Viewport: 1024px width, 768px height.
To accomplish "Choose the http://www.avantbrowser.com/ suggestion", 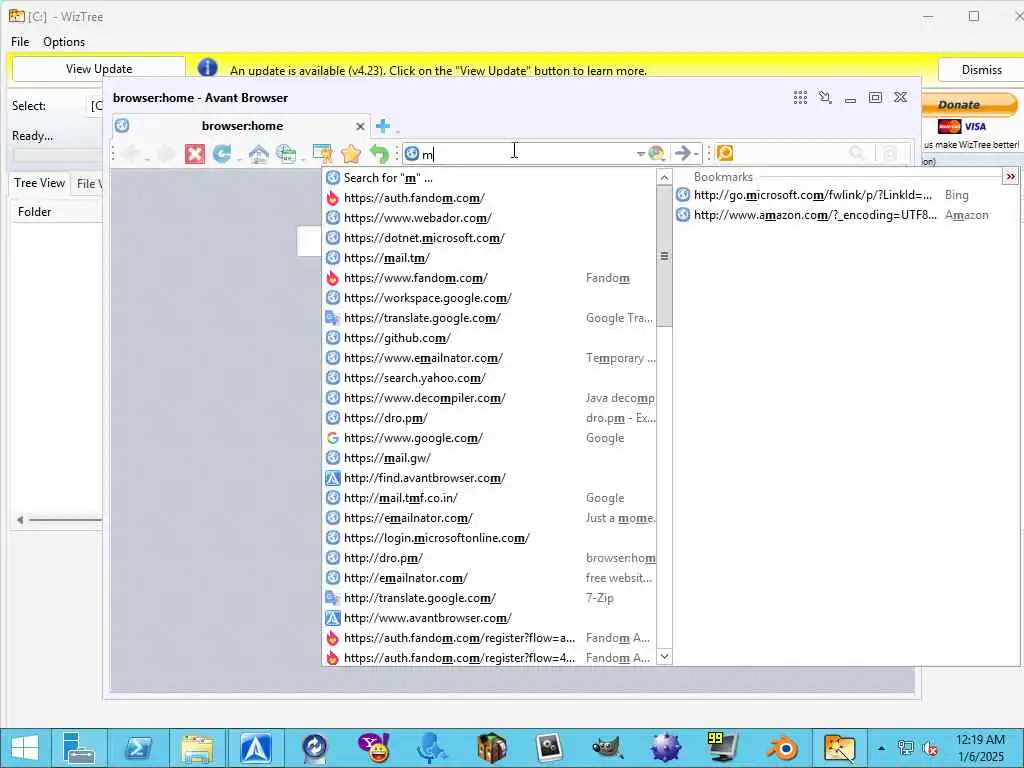I will click(x=490, y=618).
